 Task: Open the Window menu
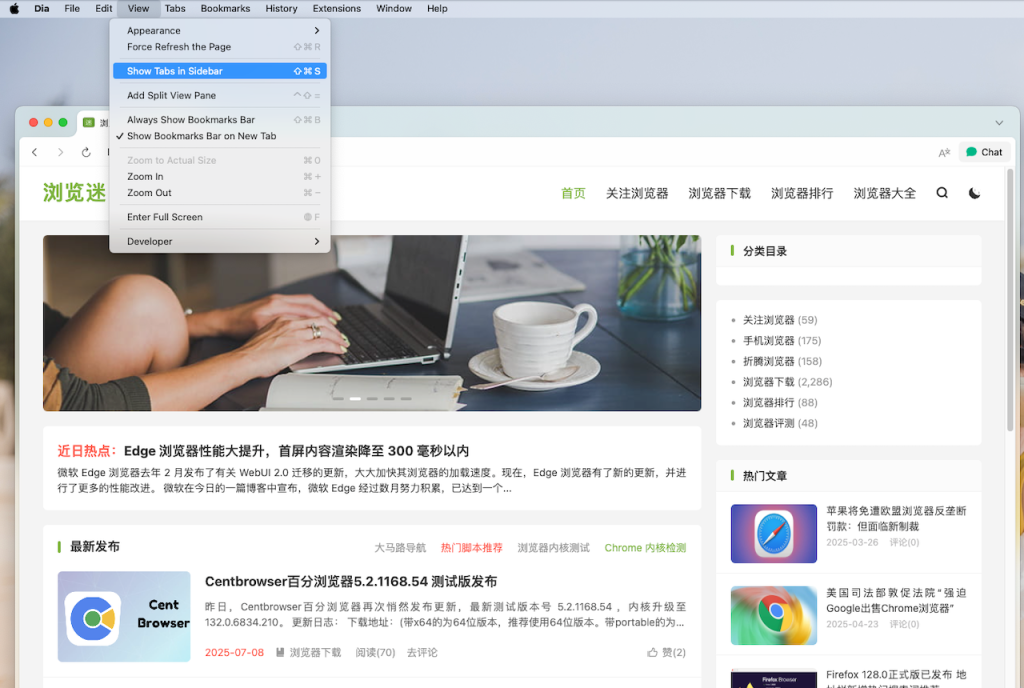(x=394, y=8)
